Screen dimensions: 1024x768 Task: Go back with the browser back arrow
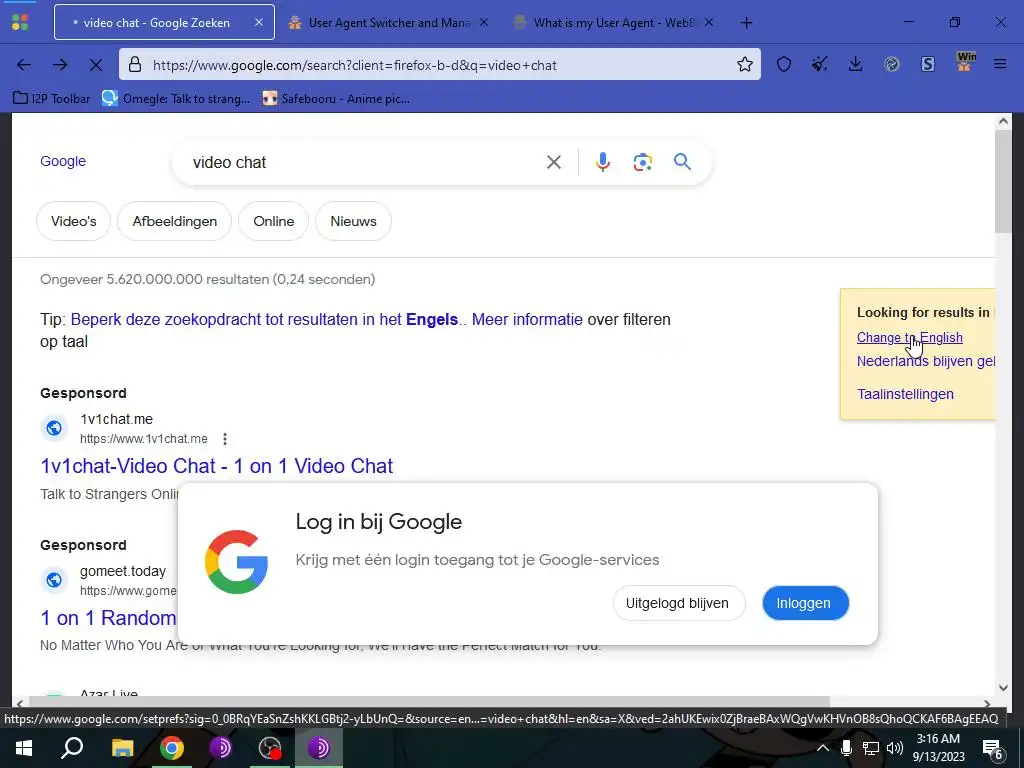(24, 65)
